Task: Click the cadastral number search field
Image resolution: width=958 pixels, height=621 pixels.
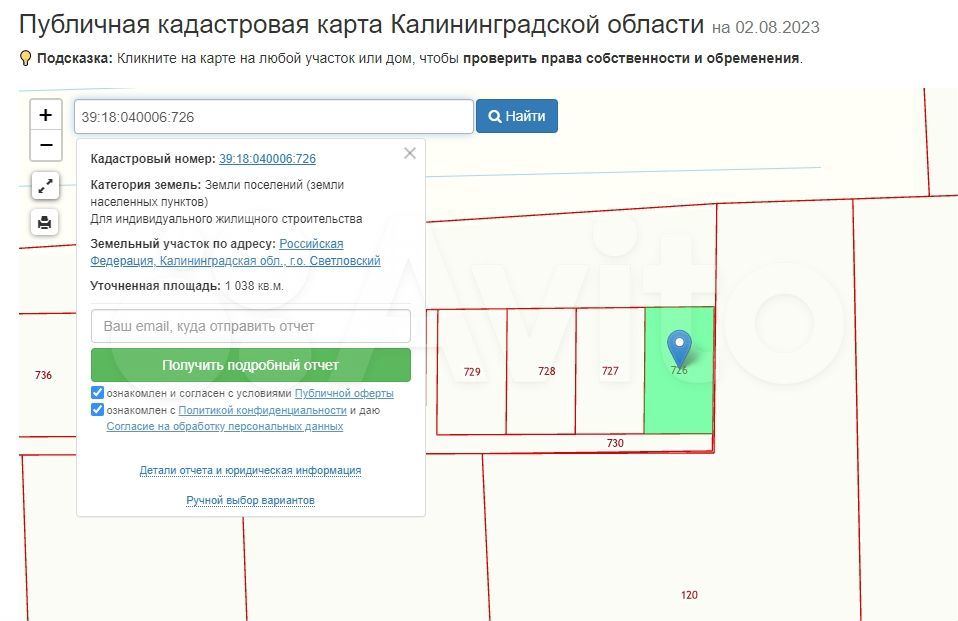Action: pos(272,117)
